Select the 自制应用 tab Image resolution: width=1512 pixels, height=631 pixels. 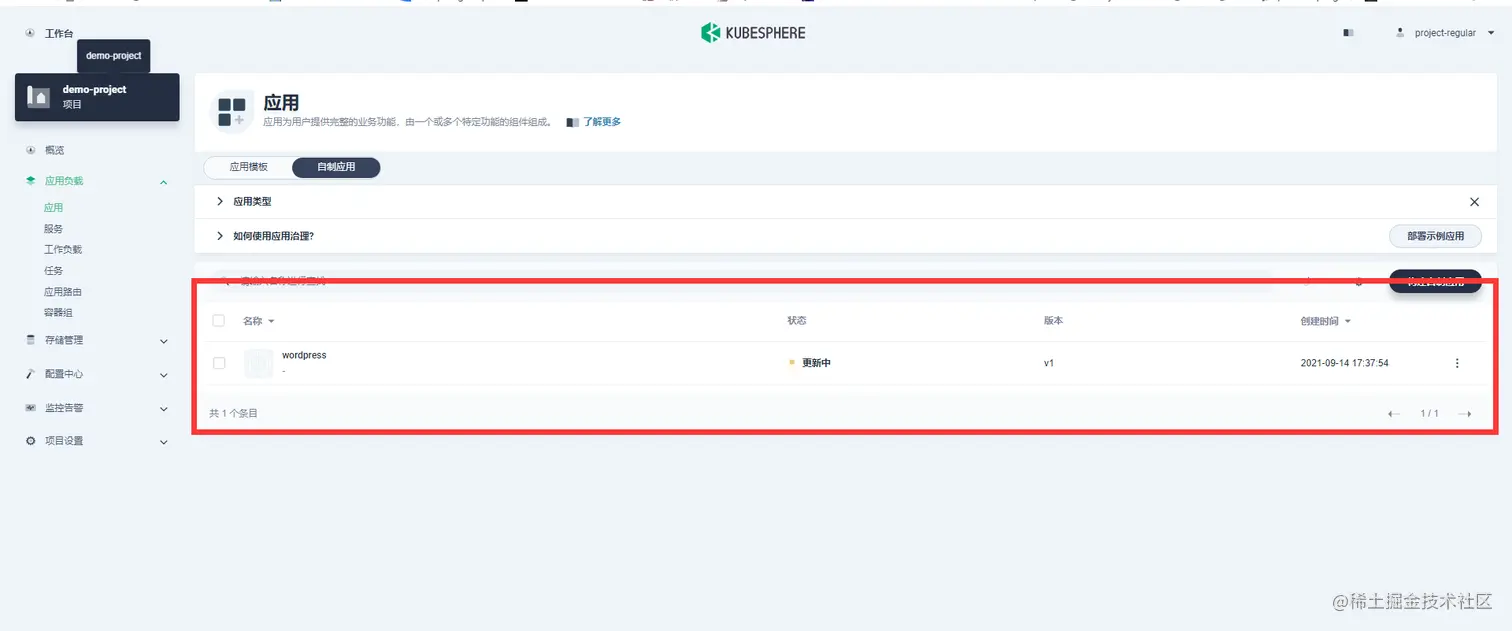tap(336, 167)
